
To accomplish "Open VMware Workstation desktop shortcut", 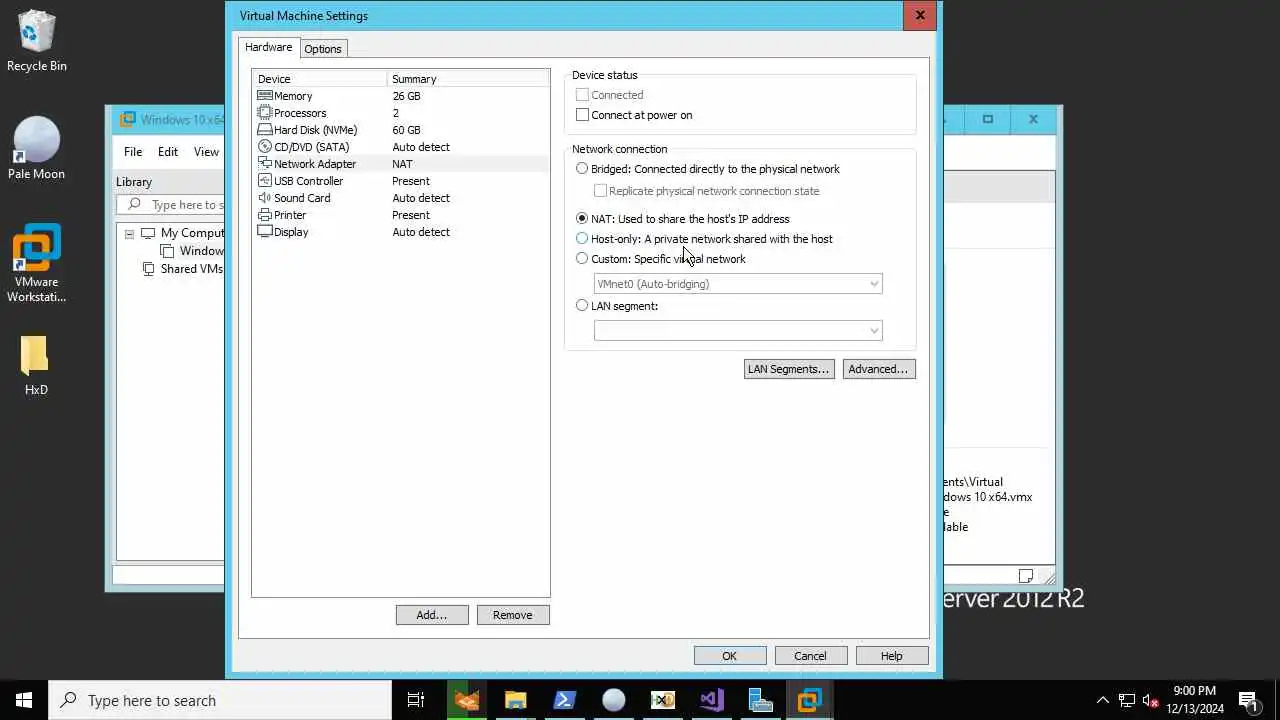I will pyautogui.click(x=37, y=263).
